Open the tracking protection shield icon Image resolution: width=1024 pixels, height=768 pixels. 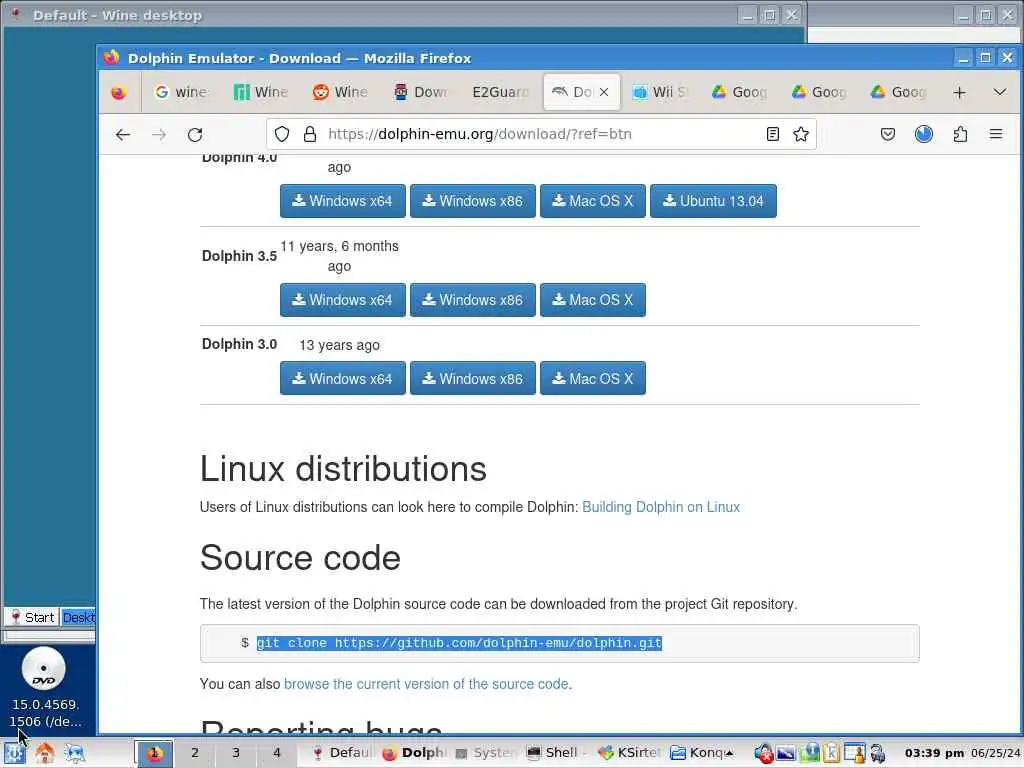point(281,135)
